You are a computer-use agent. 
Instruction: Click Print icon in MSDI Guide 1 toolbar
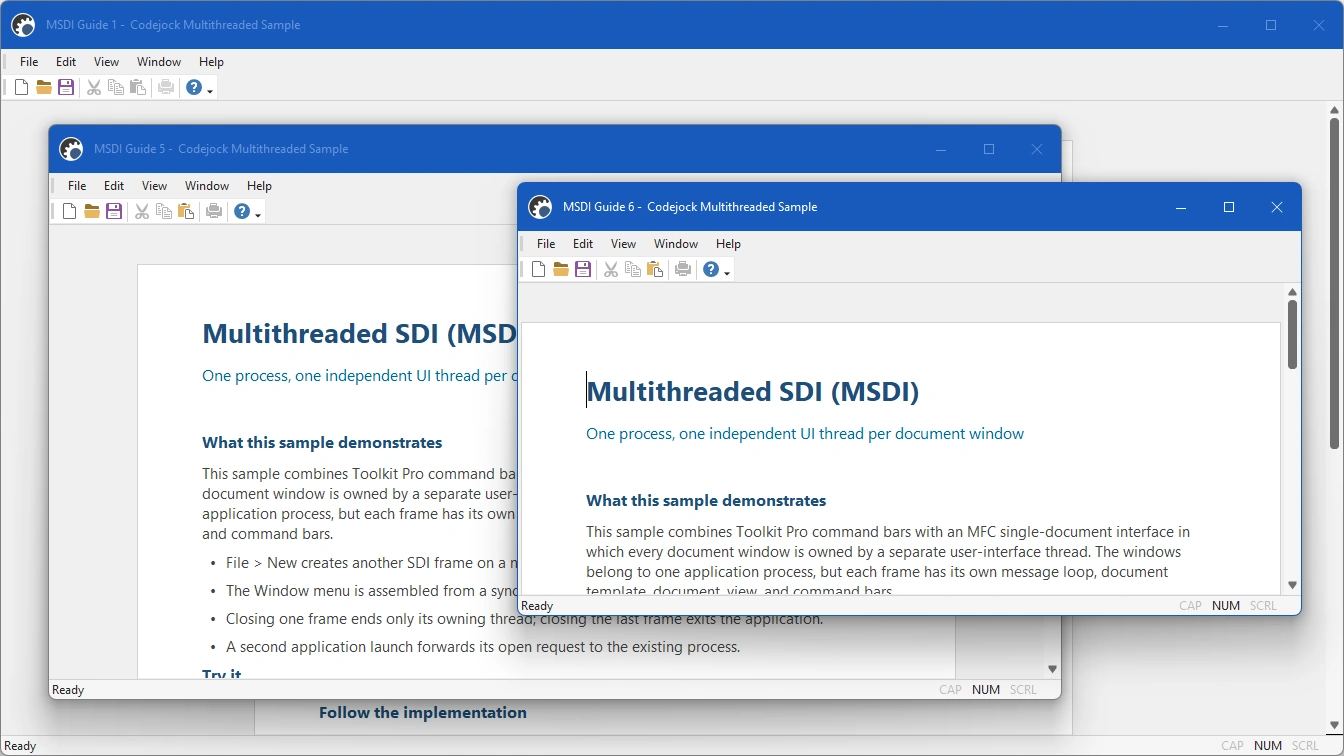coord(166,87)
